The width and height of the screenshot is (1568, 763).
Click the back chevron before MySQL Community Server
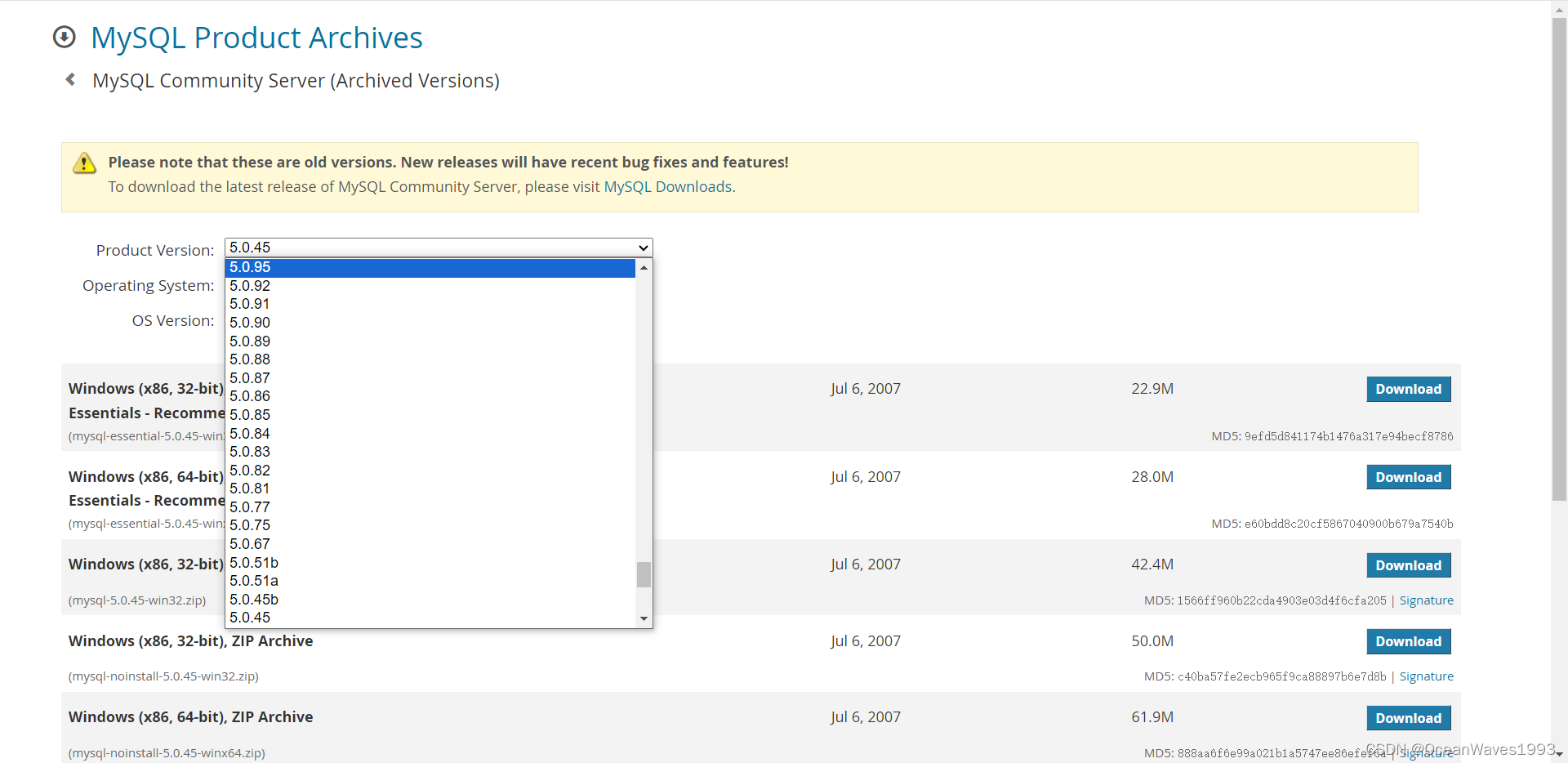[x=71, y=79]
